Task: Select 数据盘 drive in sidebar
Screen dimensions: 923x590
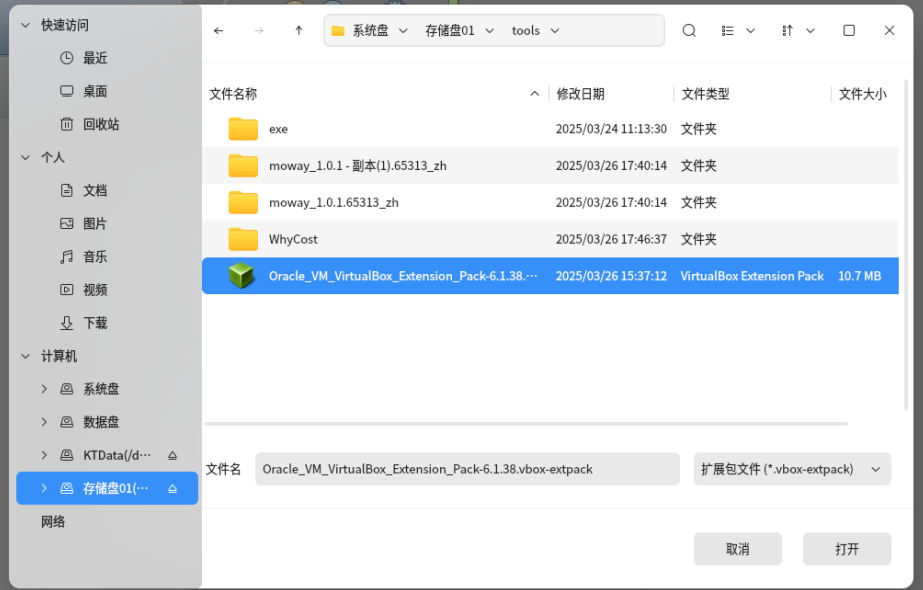Action: (x=101, y=422)
